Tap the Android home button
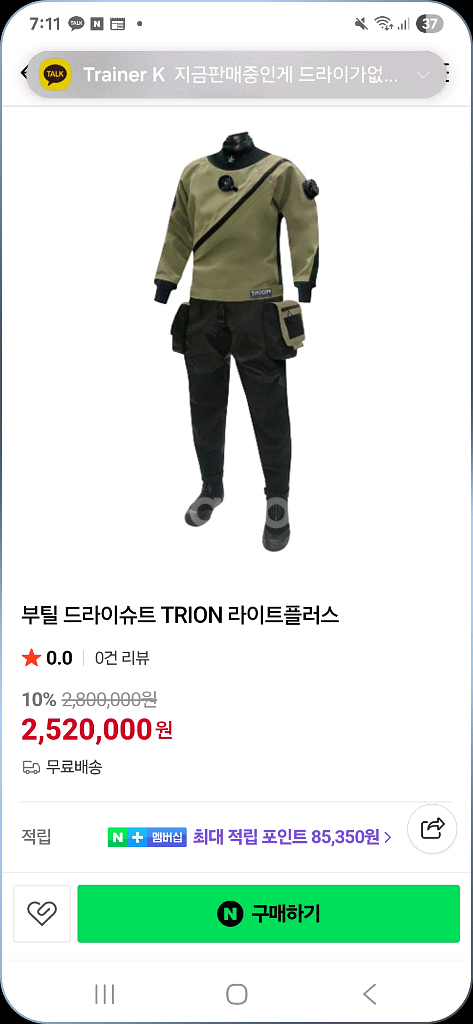 [236, 994]
